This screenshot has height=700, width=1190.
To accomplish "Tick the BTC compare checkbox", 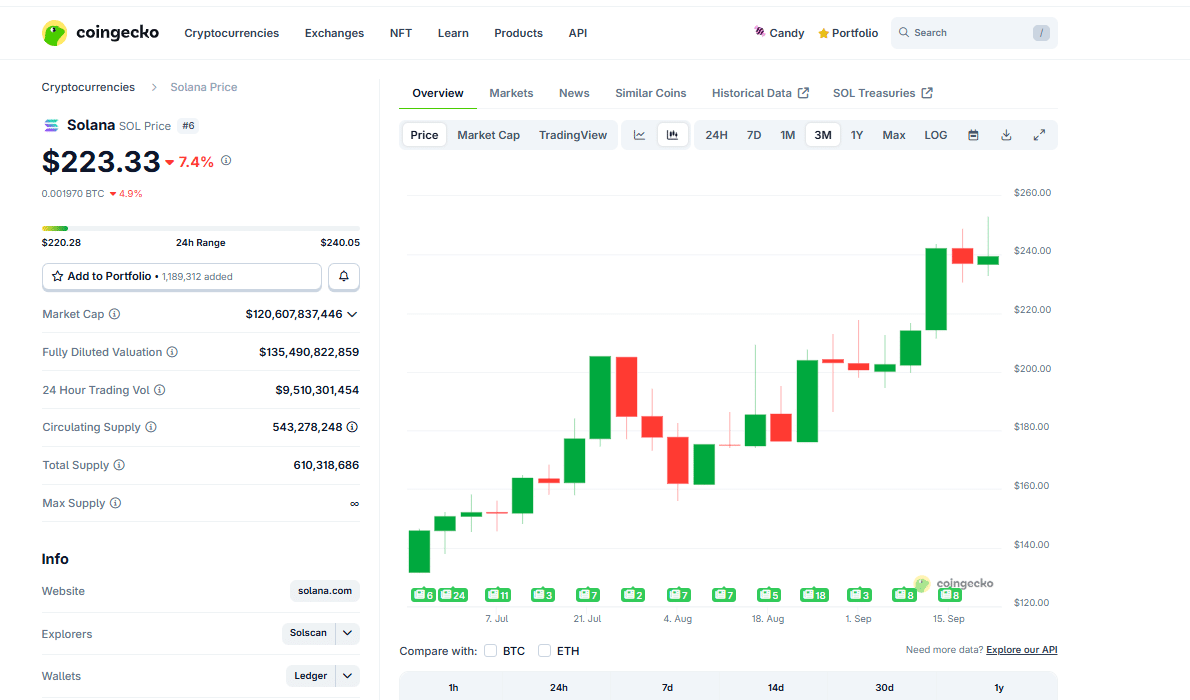I will tap(491, 651).
